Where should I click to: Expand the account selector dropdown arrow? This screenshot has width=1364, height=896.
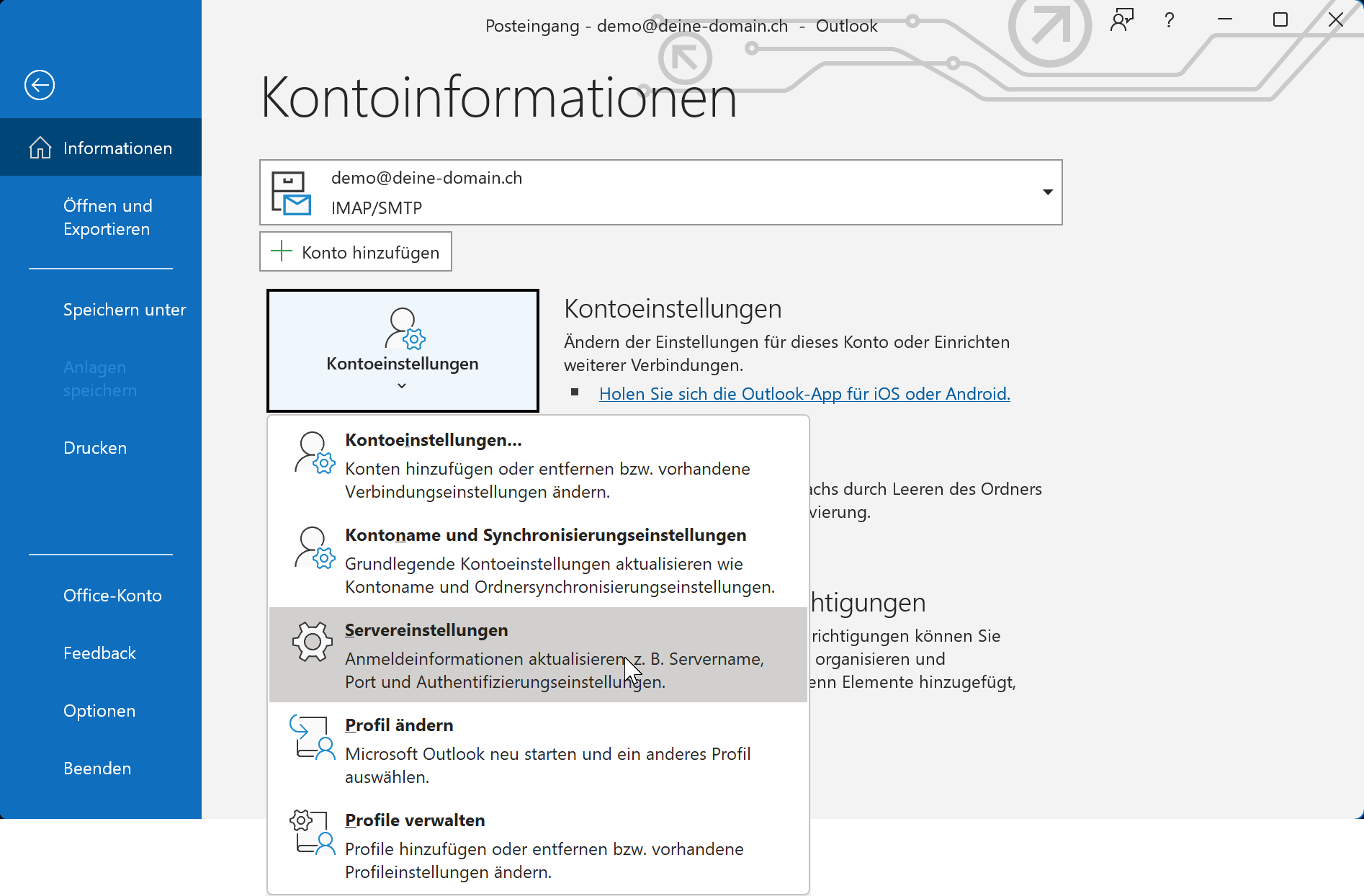tap(1048, 192)
